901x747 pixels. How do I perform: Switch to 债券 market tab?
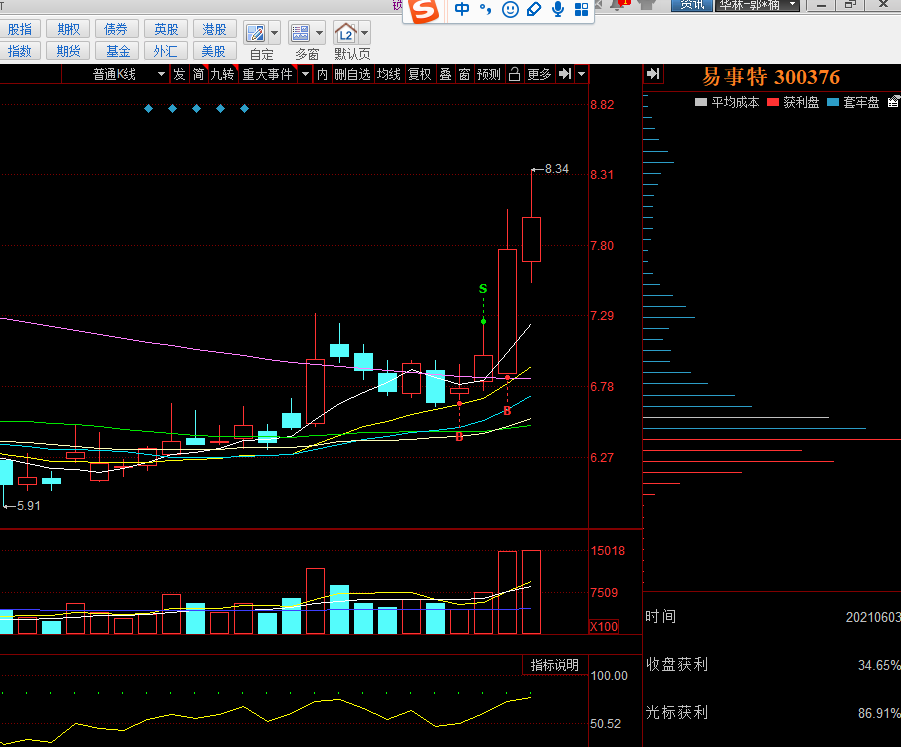117,29
